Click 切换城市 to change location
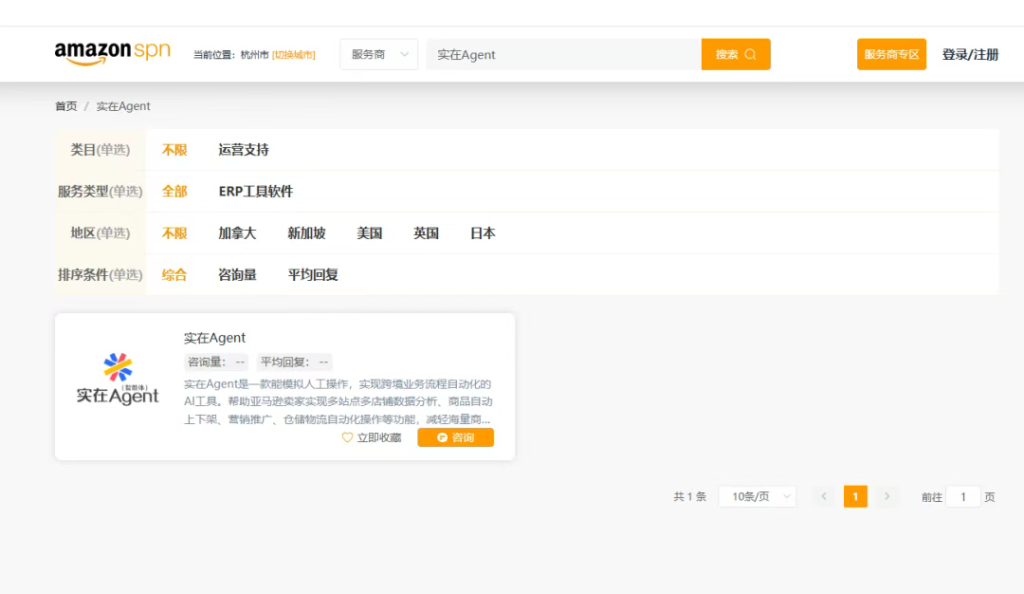 click(294, 55)
